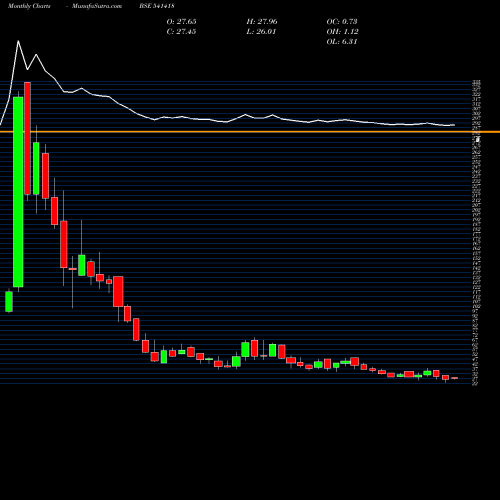Viewport: 500px width, 500px height.
Task: Click the 'Monthly Charts' title text
Action: coord(29,6)
